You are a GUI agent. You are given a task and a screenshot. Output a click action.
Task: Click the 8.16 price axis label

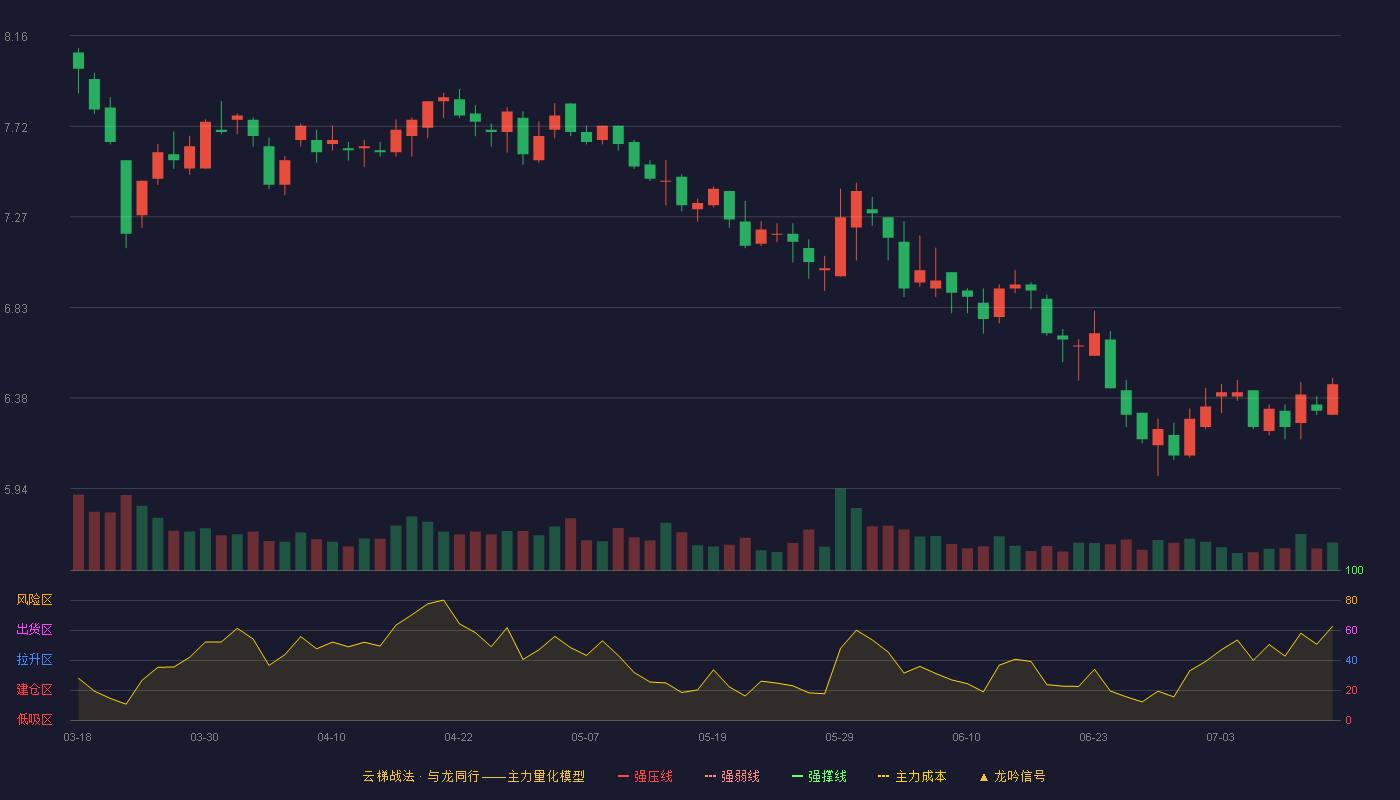click(16, 37)
